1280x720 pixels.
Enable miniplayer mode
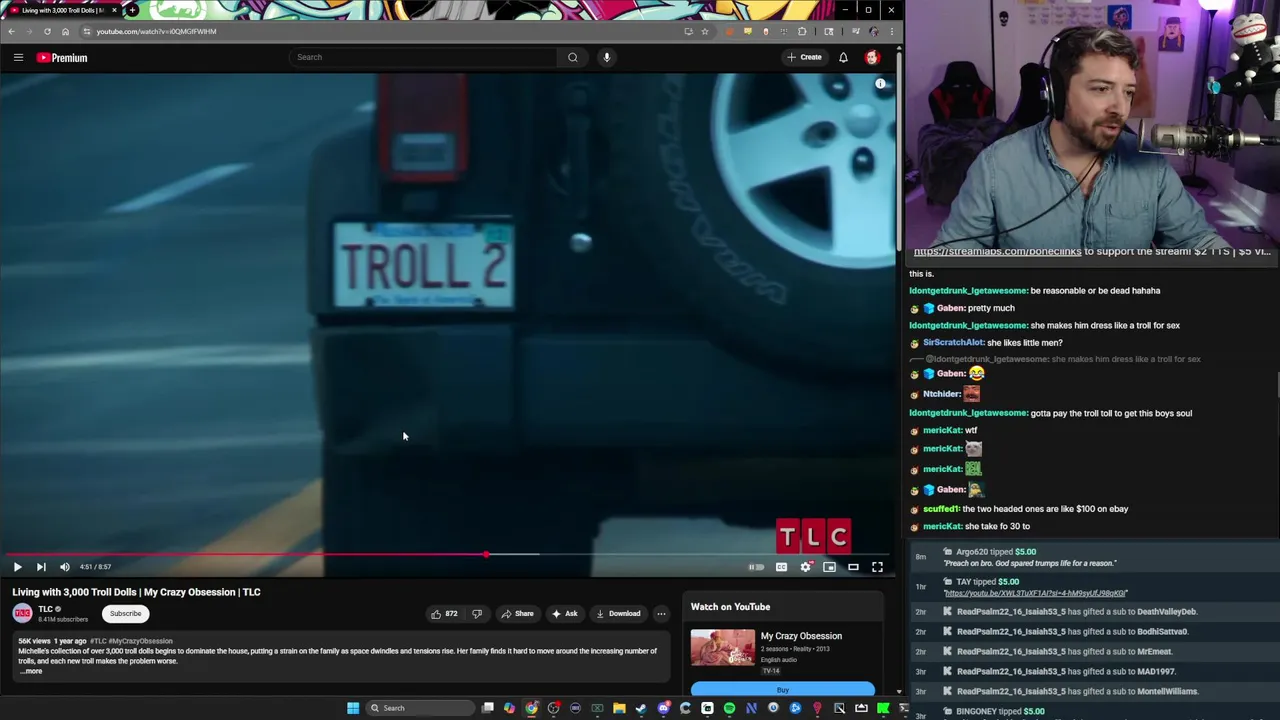(x=829, y=567)
